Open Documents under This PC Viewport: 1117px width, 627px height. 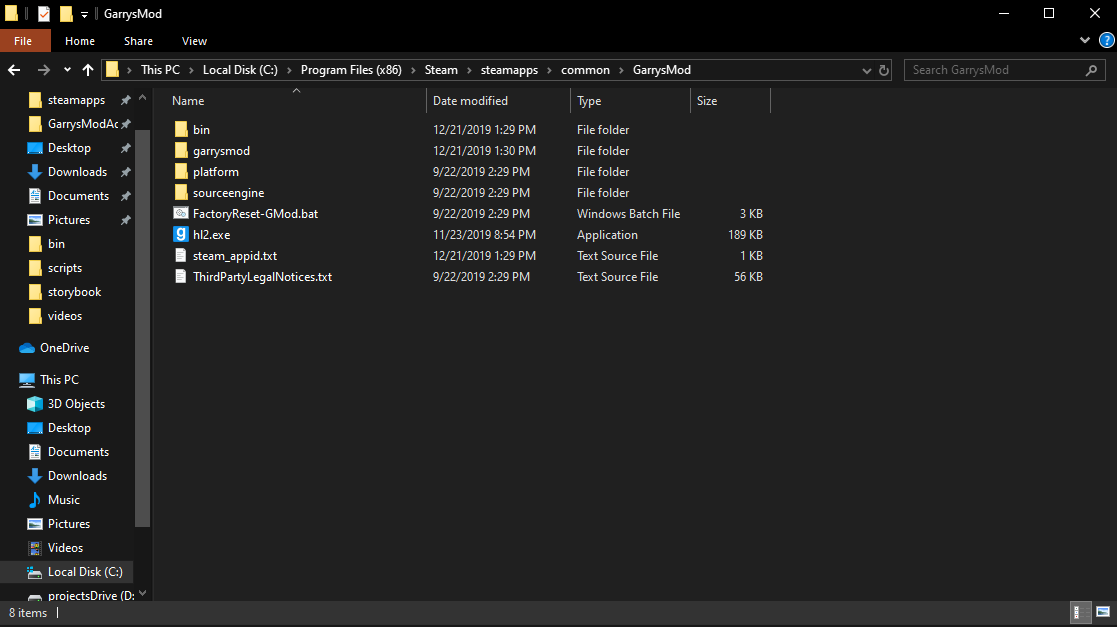(x=68, y=452)
